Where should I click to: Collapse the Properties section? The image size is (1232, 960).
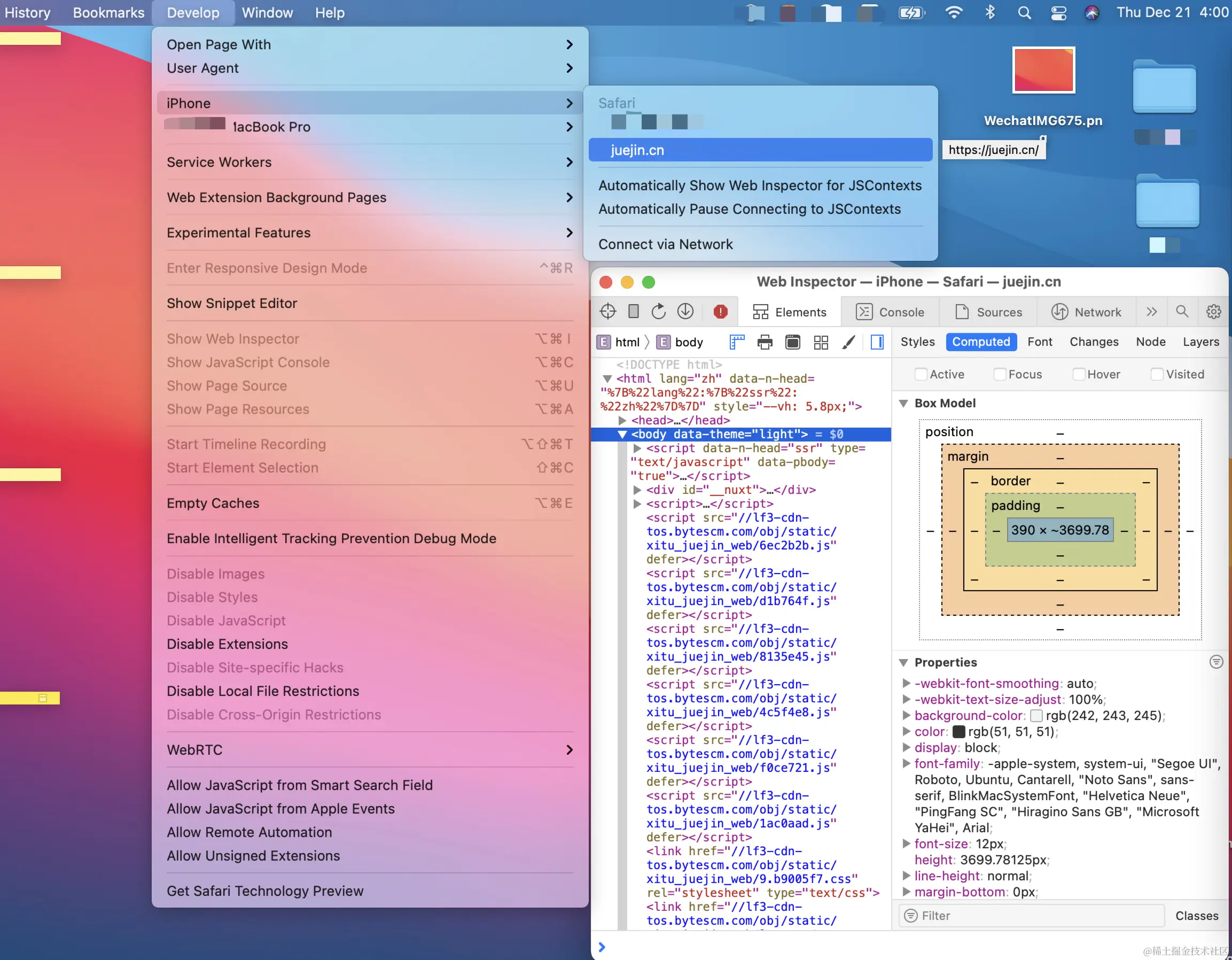coord(903,662)
